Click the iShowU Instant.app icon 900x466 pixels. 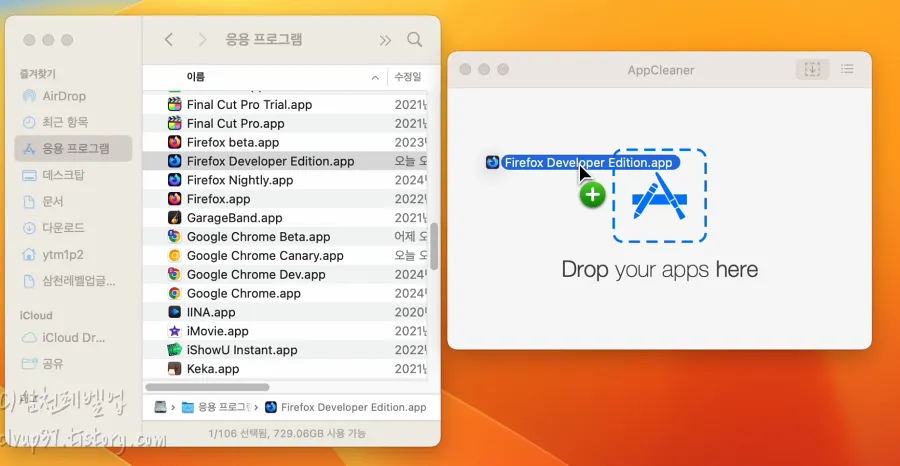(x=174, y=350)
